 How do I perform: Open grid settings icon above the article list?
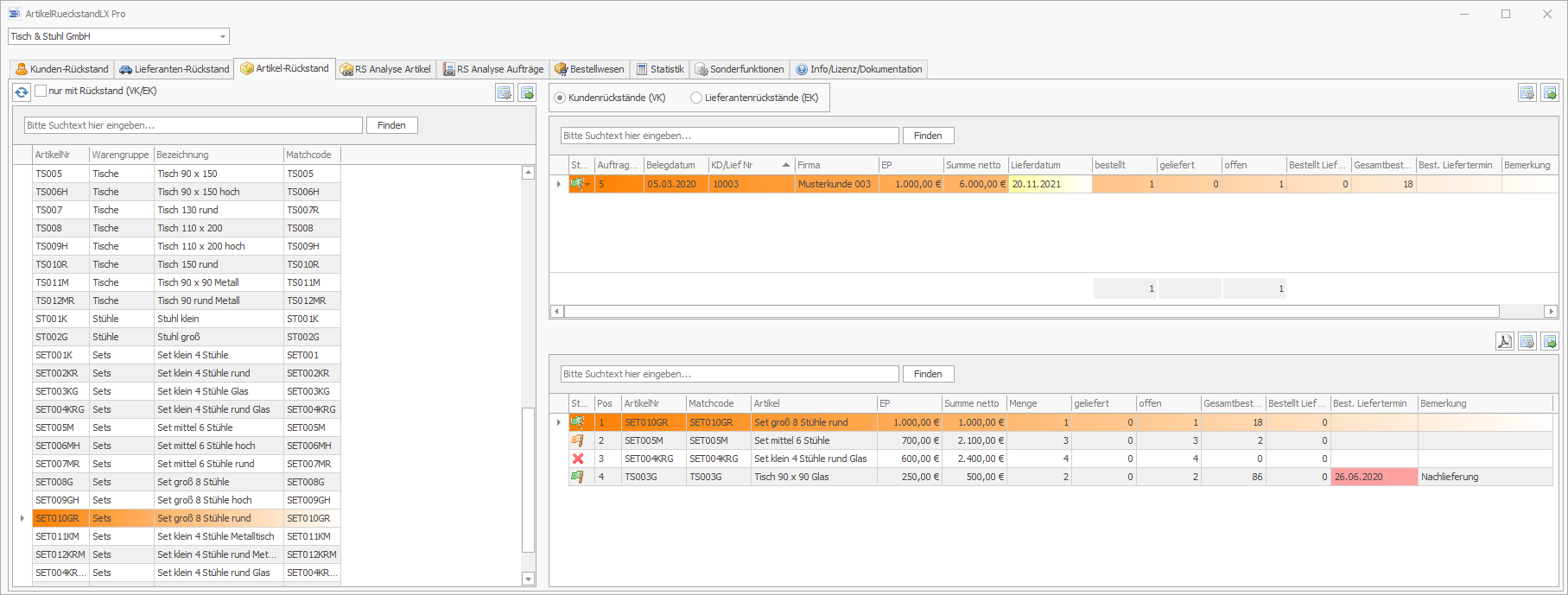505,92
